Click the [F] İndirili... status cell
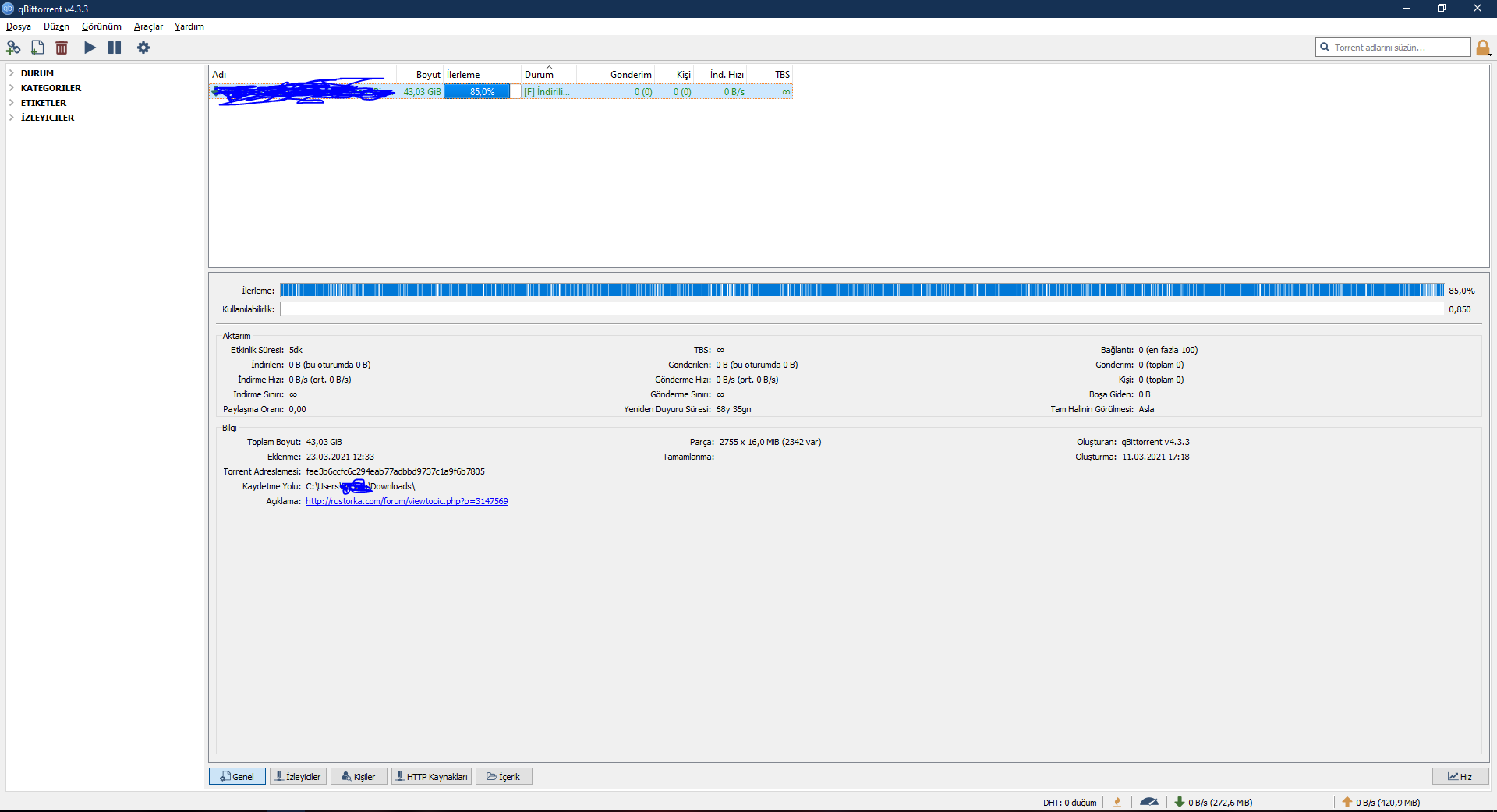Viewport: 1497px width, 812px height. pyautogui.click(x=547, y=92)
